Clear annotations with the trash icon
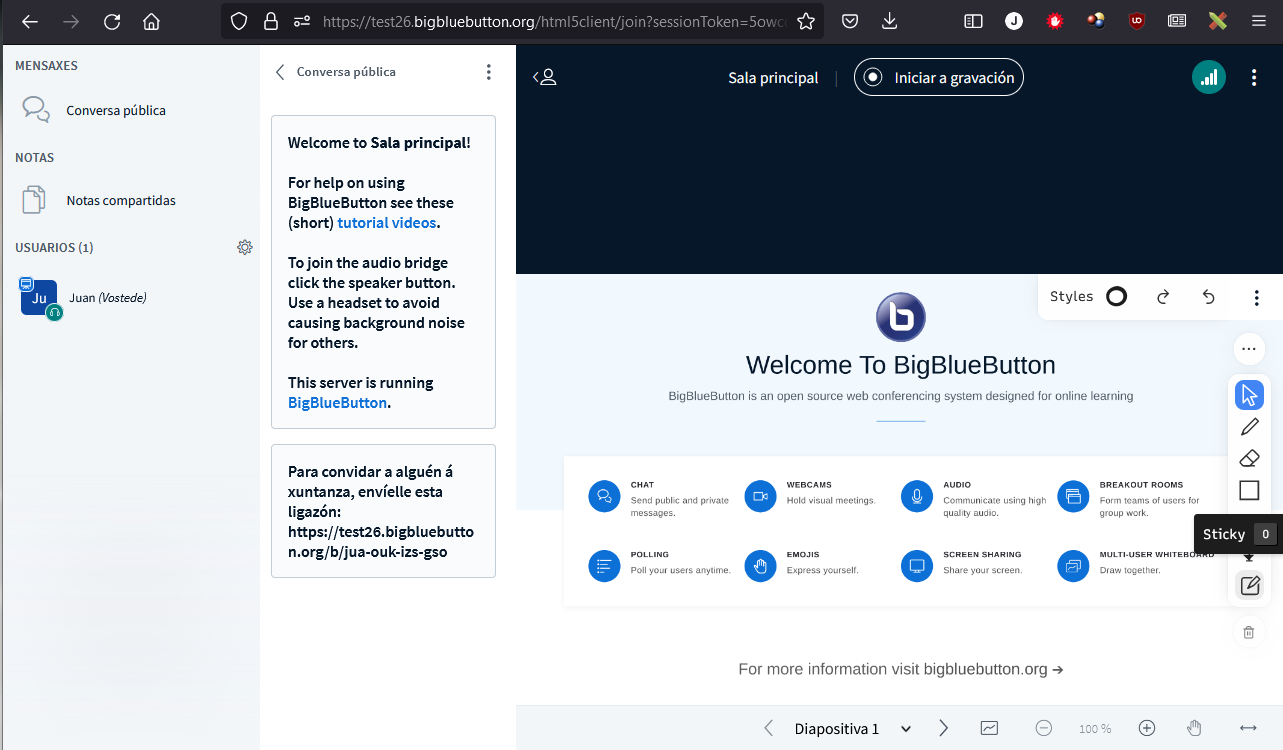Screen dimensions: 1283x750 1248,632
